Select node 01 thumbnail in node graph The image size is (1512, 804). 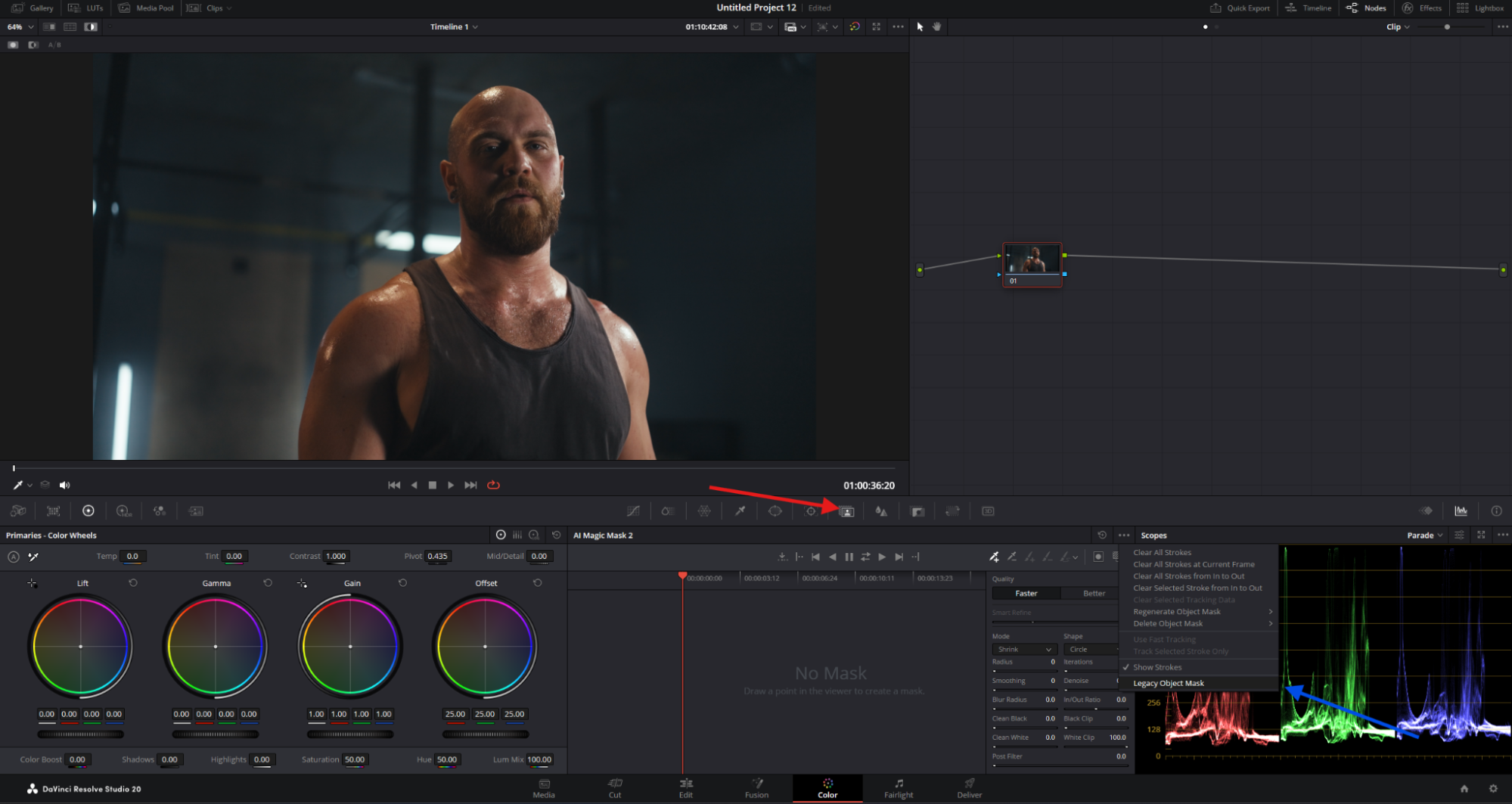coord(1032,259)
